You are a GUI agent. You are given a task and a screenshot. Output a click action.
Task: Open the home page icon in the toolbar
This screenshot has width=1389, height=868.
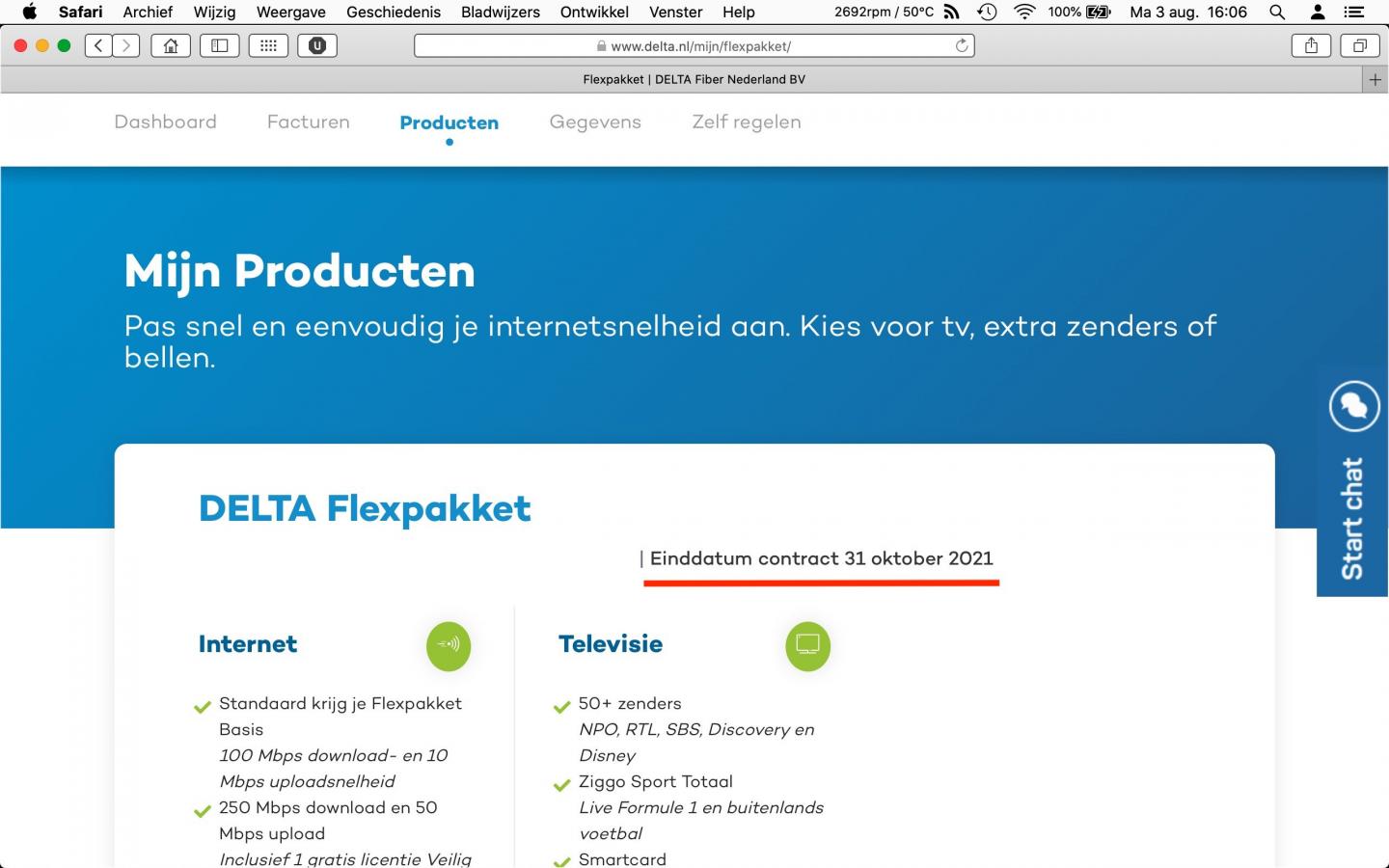[x=171, y=45]
